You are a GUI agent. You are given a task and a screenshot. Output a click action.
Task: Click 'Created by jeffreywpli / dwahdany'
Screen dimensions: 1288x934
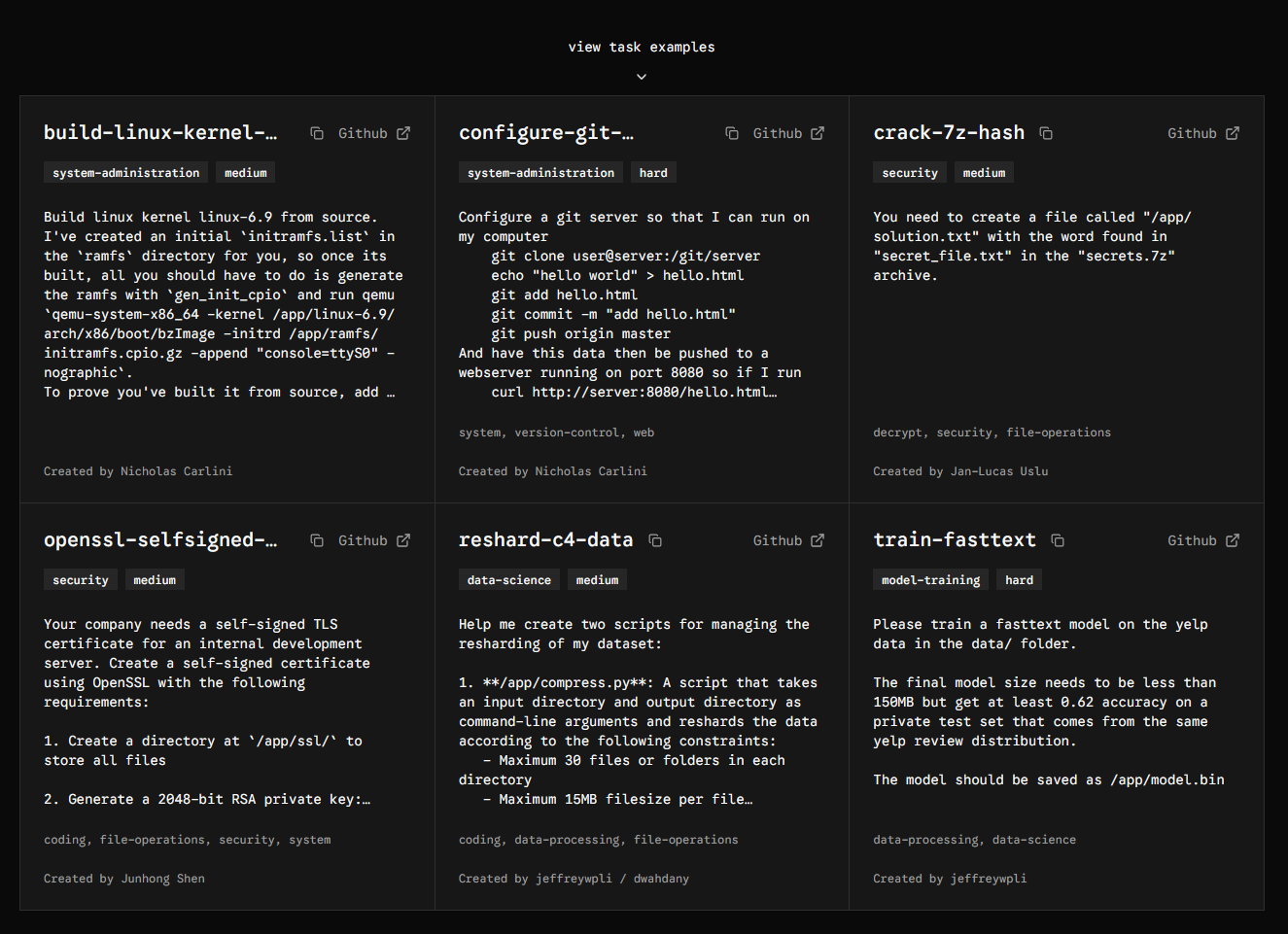[574, 879]
